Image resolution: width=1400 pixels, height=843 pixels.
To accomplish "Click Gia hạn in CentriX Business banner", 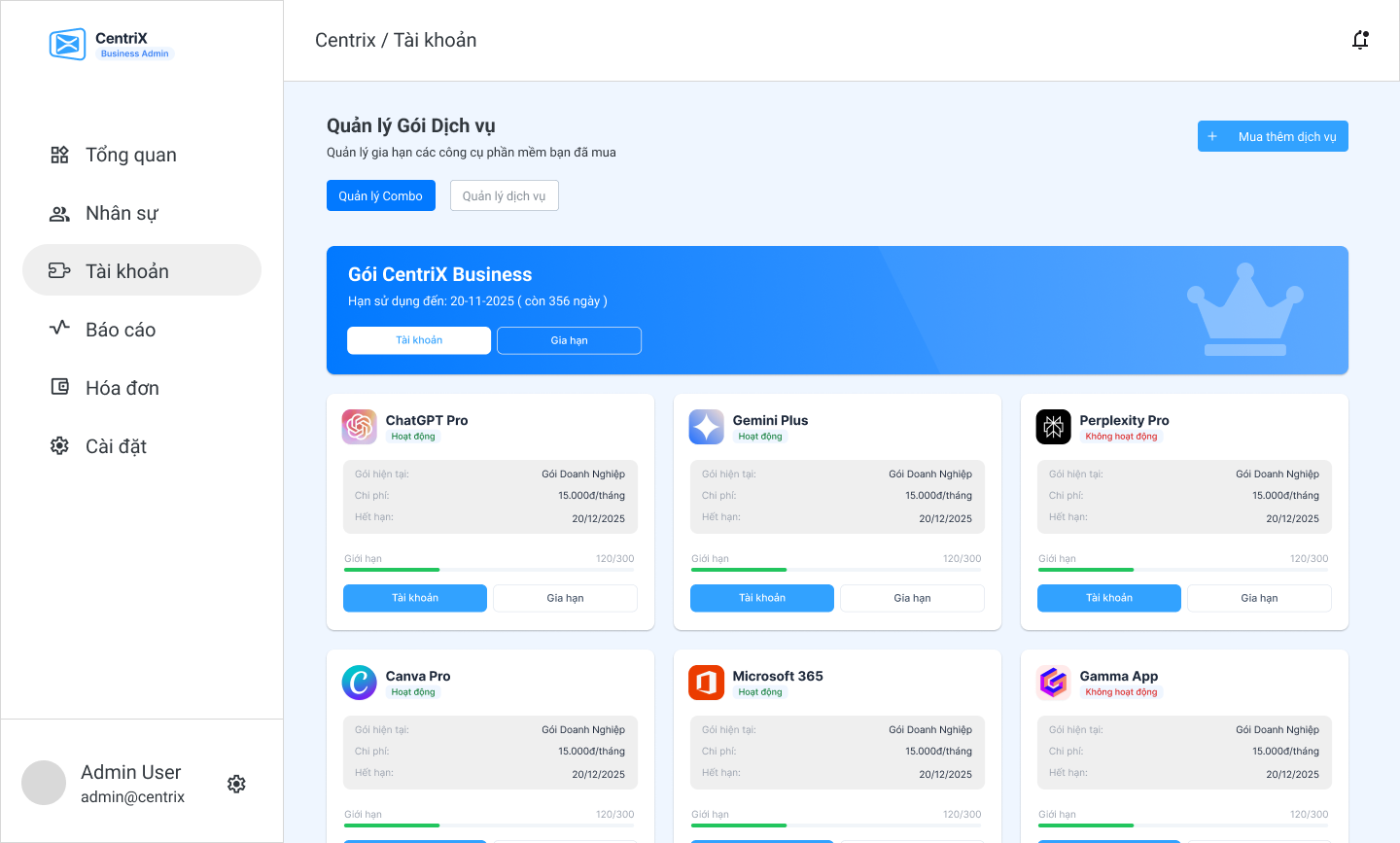I will pyautogui.click(x=569, y=340).
